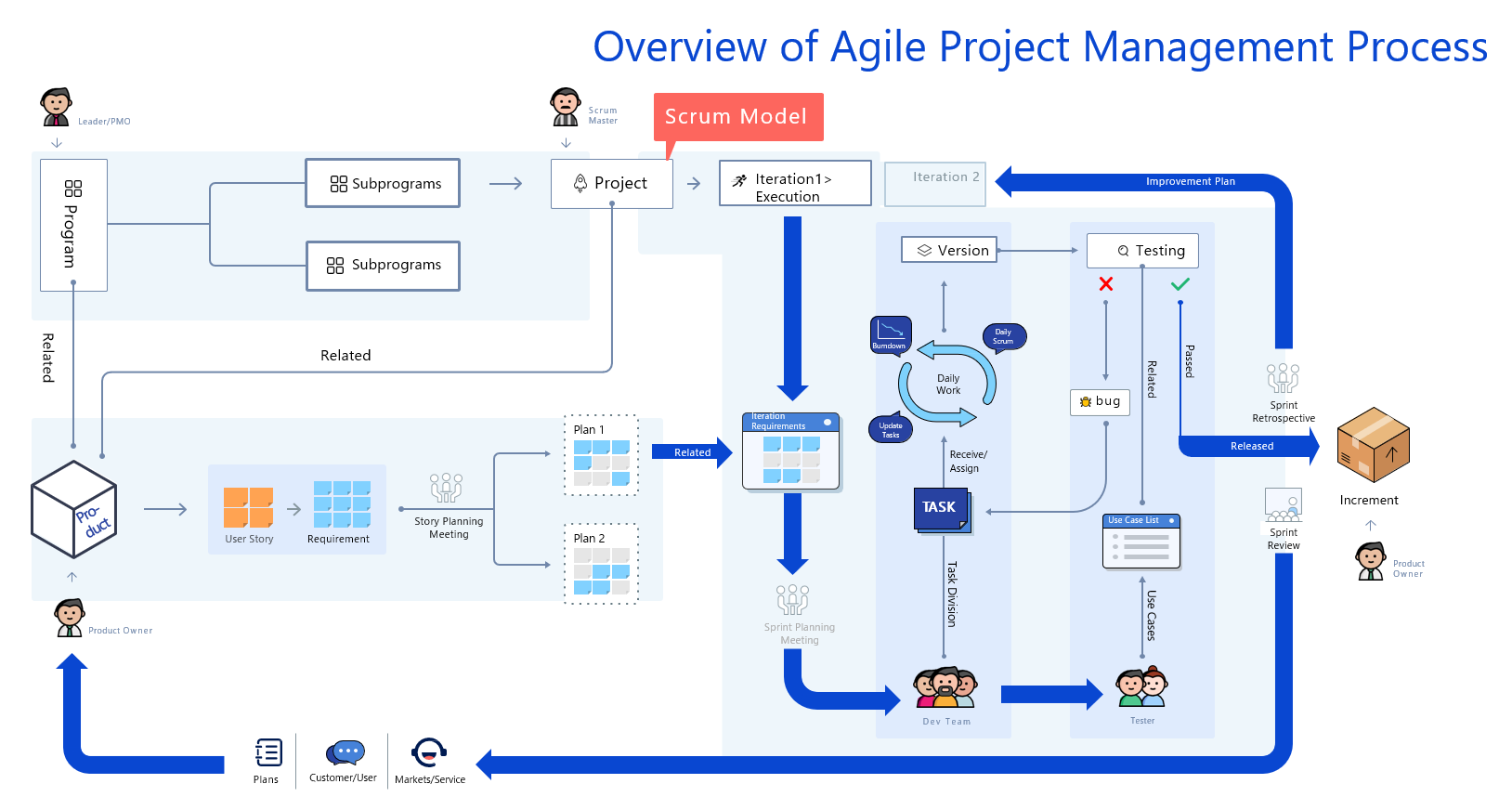This screenshot has height=810, width=1512.
Task: Open the Plans list icon
Action: tap(267, 752)
